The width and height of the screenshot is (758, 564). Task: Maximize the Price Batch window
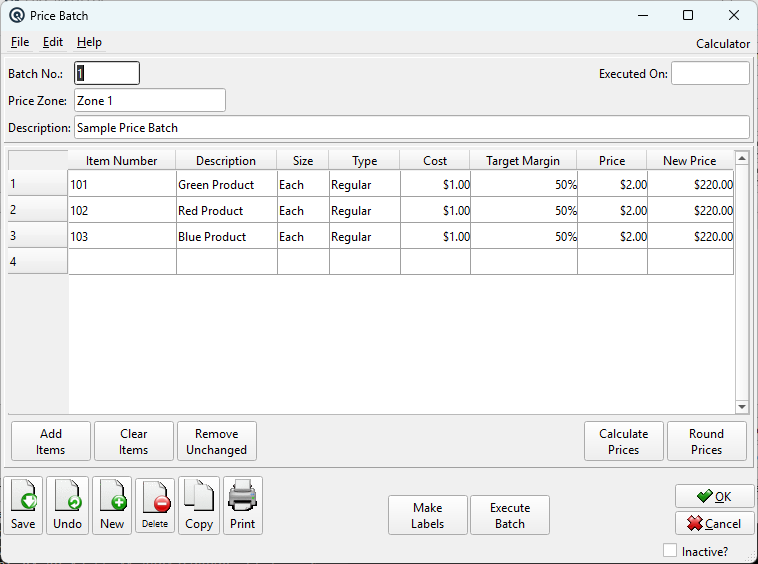click(x=688, y=15)
